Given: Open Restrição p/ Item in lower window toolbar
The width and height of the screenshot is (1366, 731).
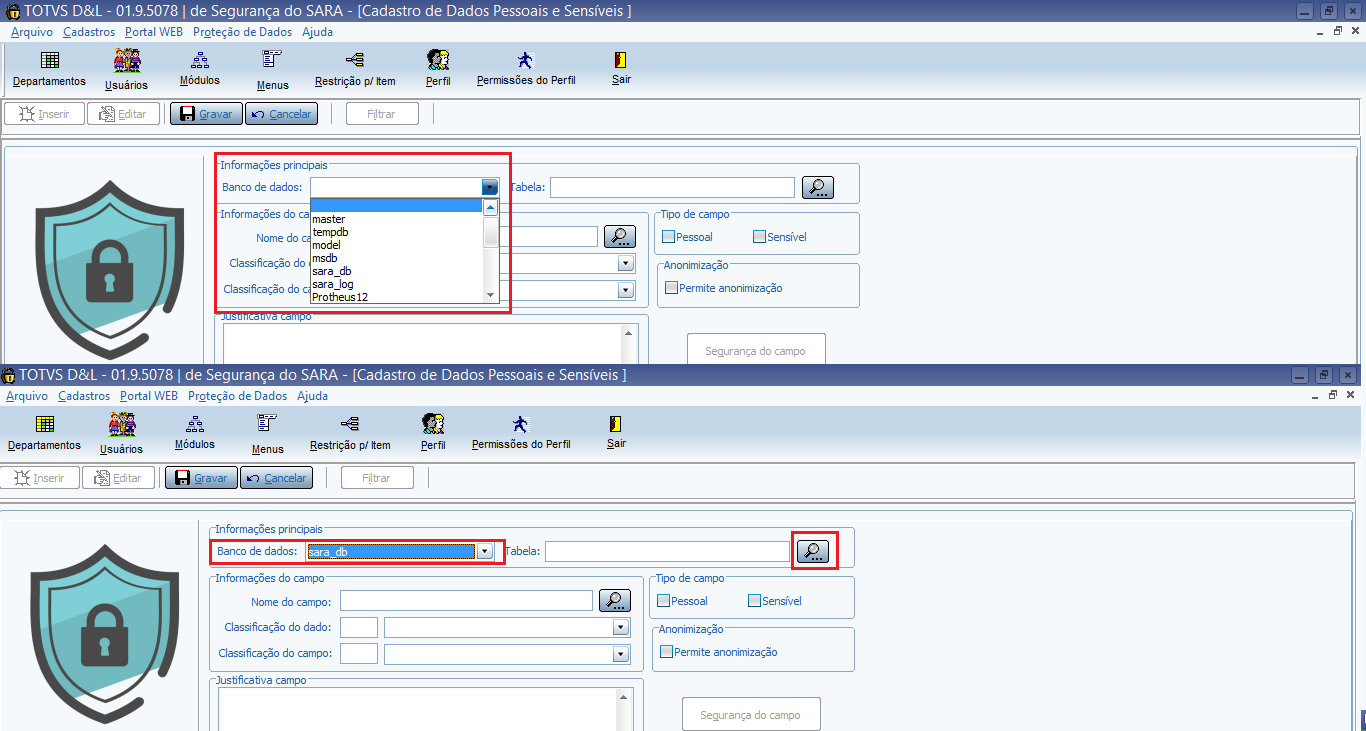Looking at the screenshot, I should coord(350,433).
